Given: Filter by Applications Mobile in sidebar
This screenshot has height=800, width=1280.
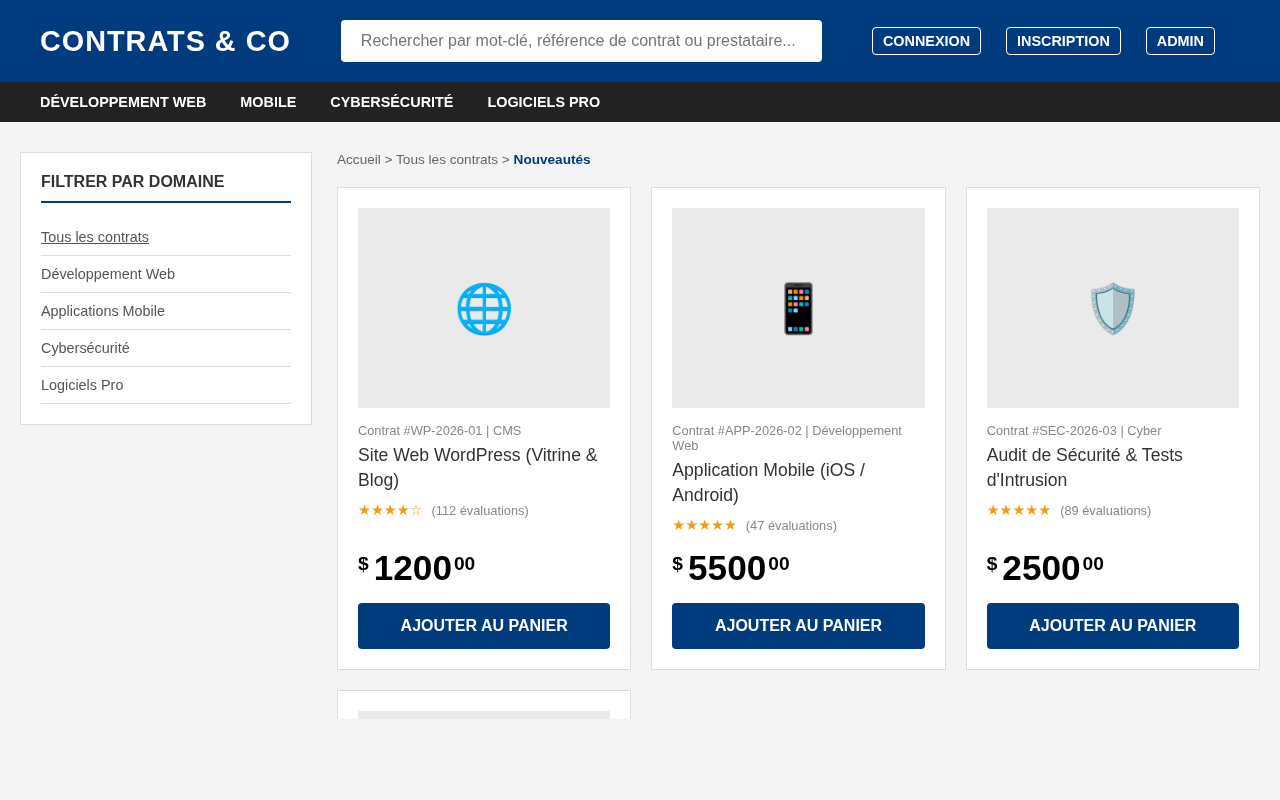Looking at the screenshot, I should coord(103,311).
